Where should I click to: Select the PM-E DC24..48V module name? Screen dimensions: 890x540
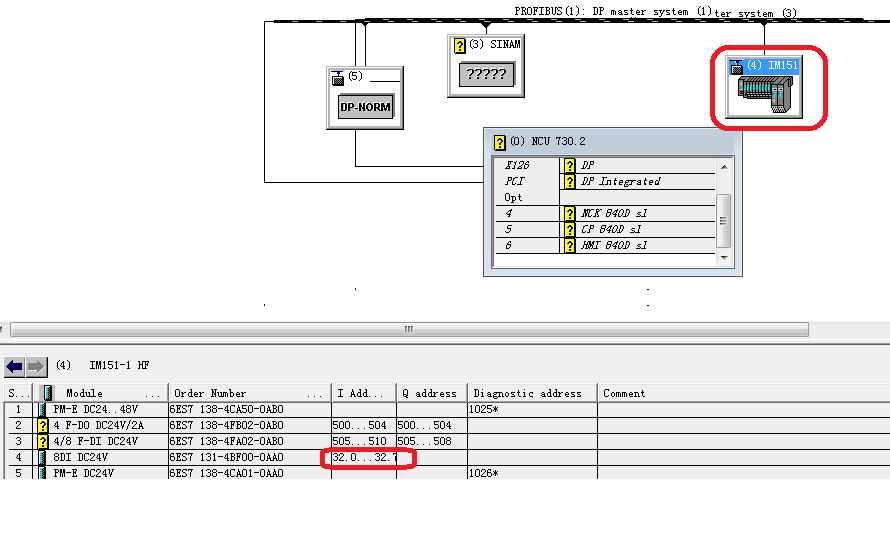(x=95, y=409)
